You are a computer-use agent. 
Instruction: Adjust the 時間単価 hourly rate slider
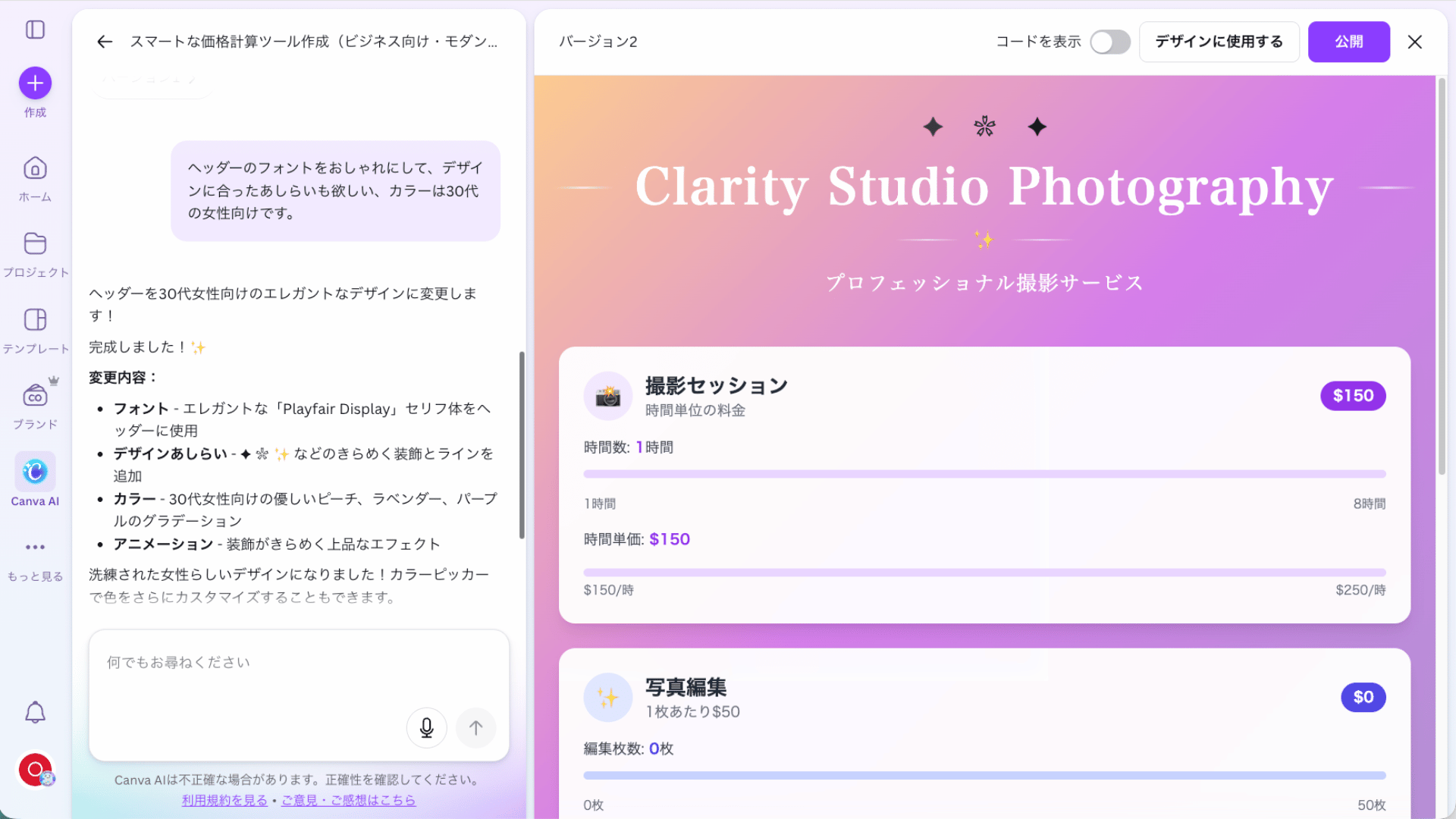[x=984, y=573]
